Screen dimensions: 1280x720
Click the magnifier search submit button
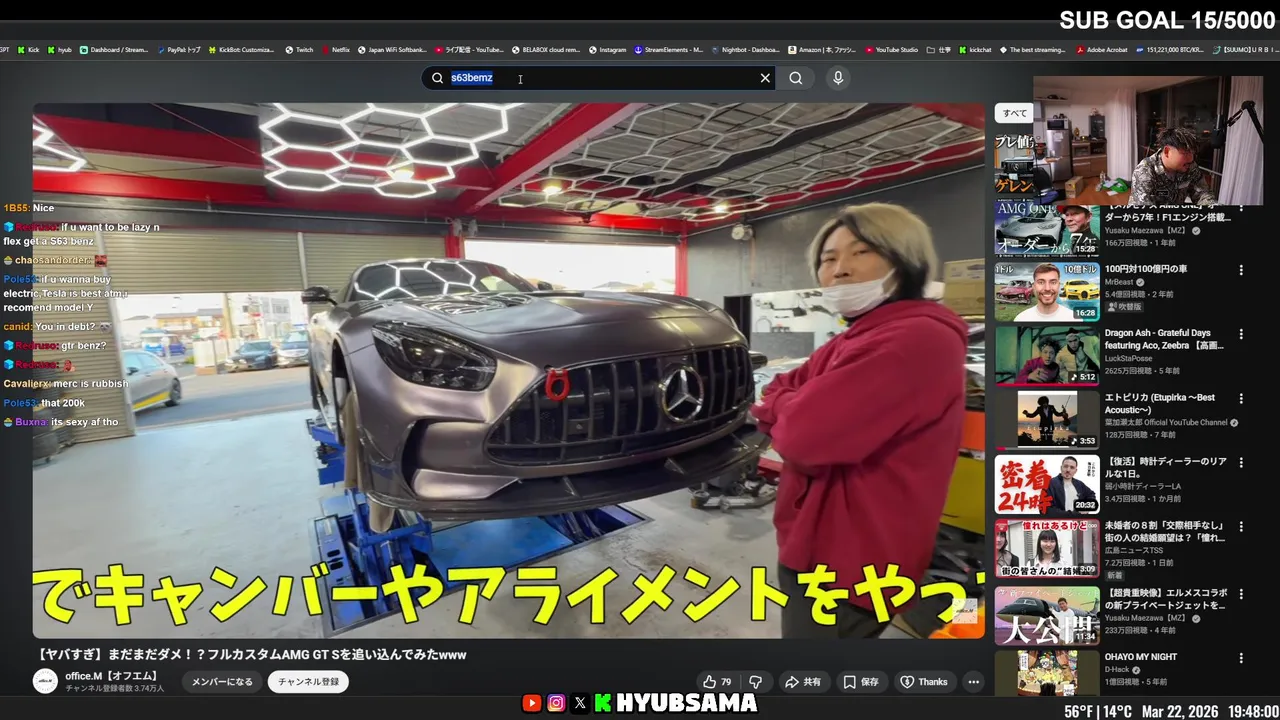tap(795, 78)
